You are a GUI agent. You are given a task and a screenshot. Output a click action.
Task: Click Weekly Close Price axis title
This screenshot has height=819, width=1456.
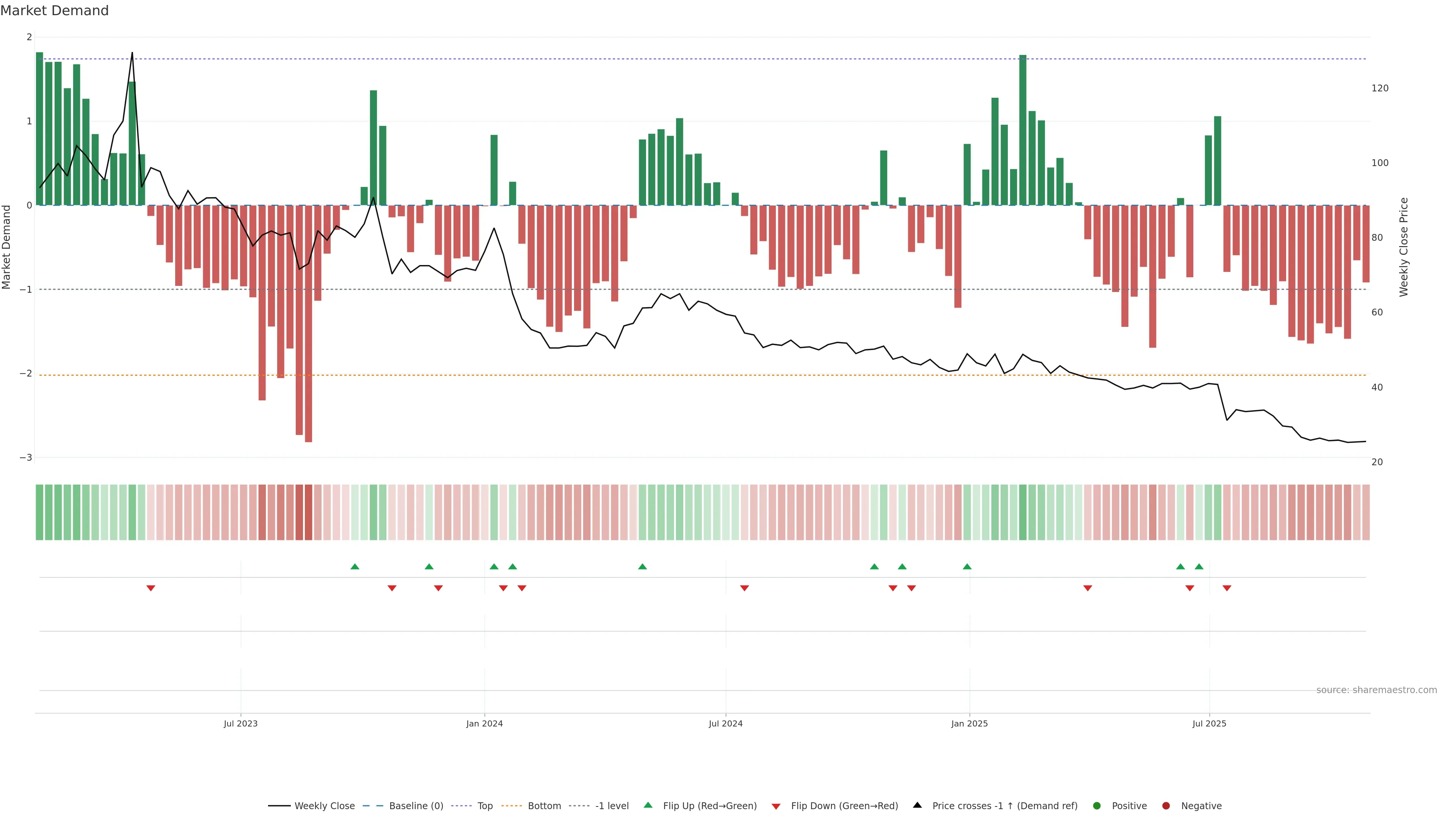[1403, 247]
